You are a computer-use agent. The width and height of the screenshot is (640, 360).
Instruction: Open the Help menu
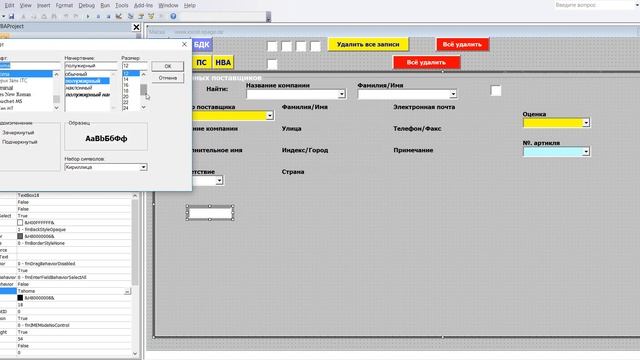pos(189,5)
